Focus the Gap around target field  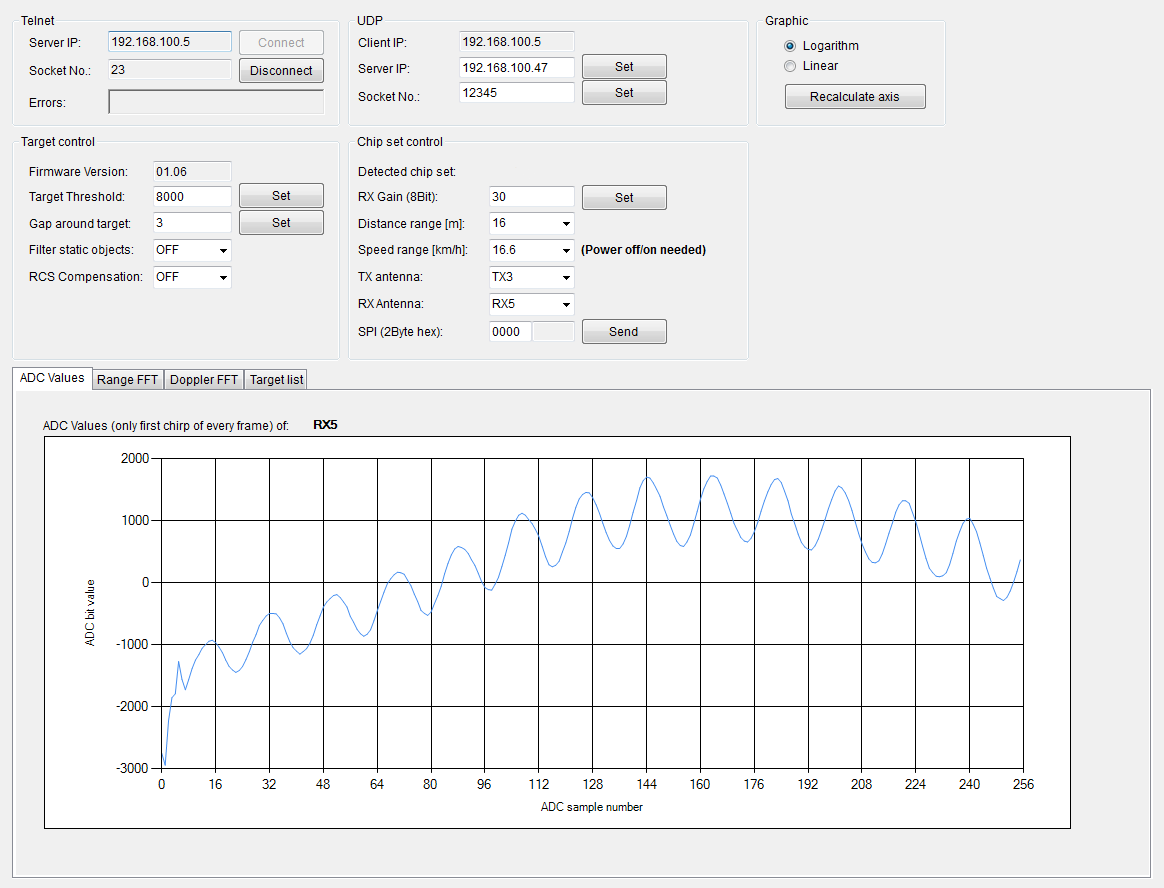192,223
